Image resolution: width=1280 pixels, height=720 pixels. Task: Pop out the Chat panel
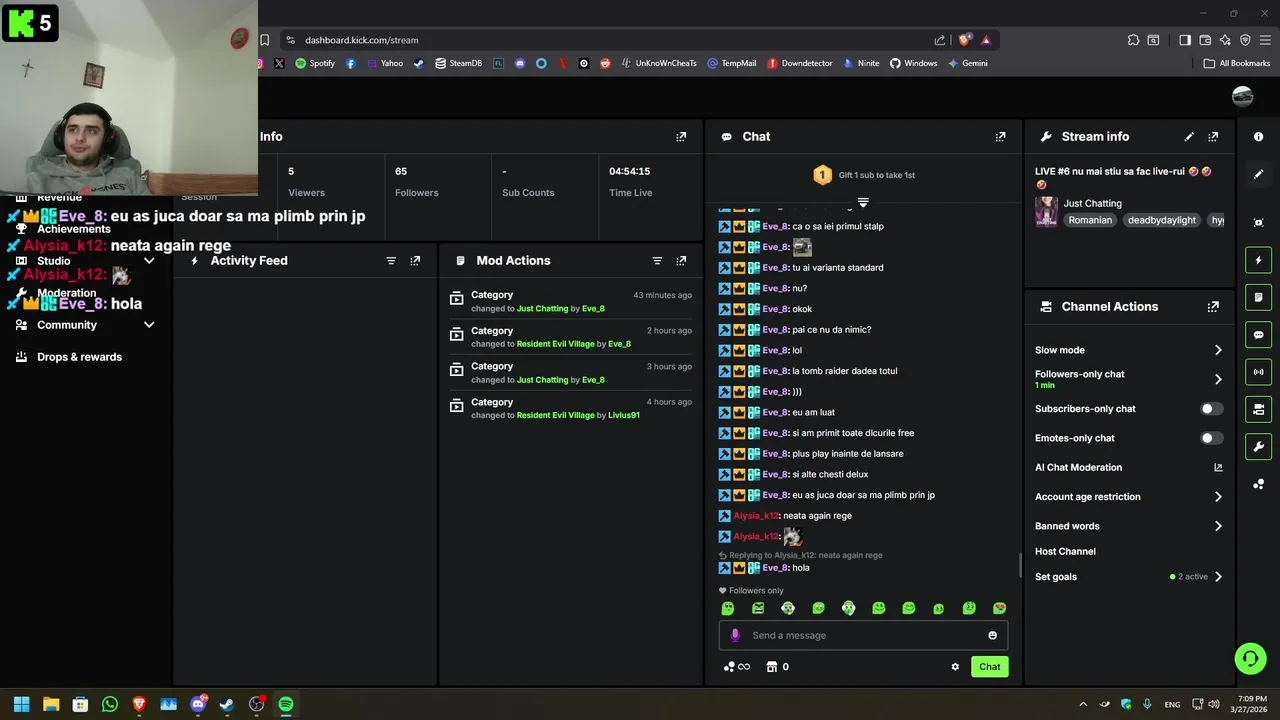[1000, 137]
